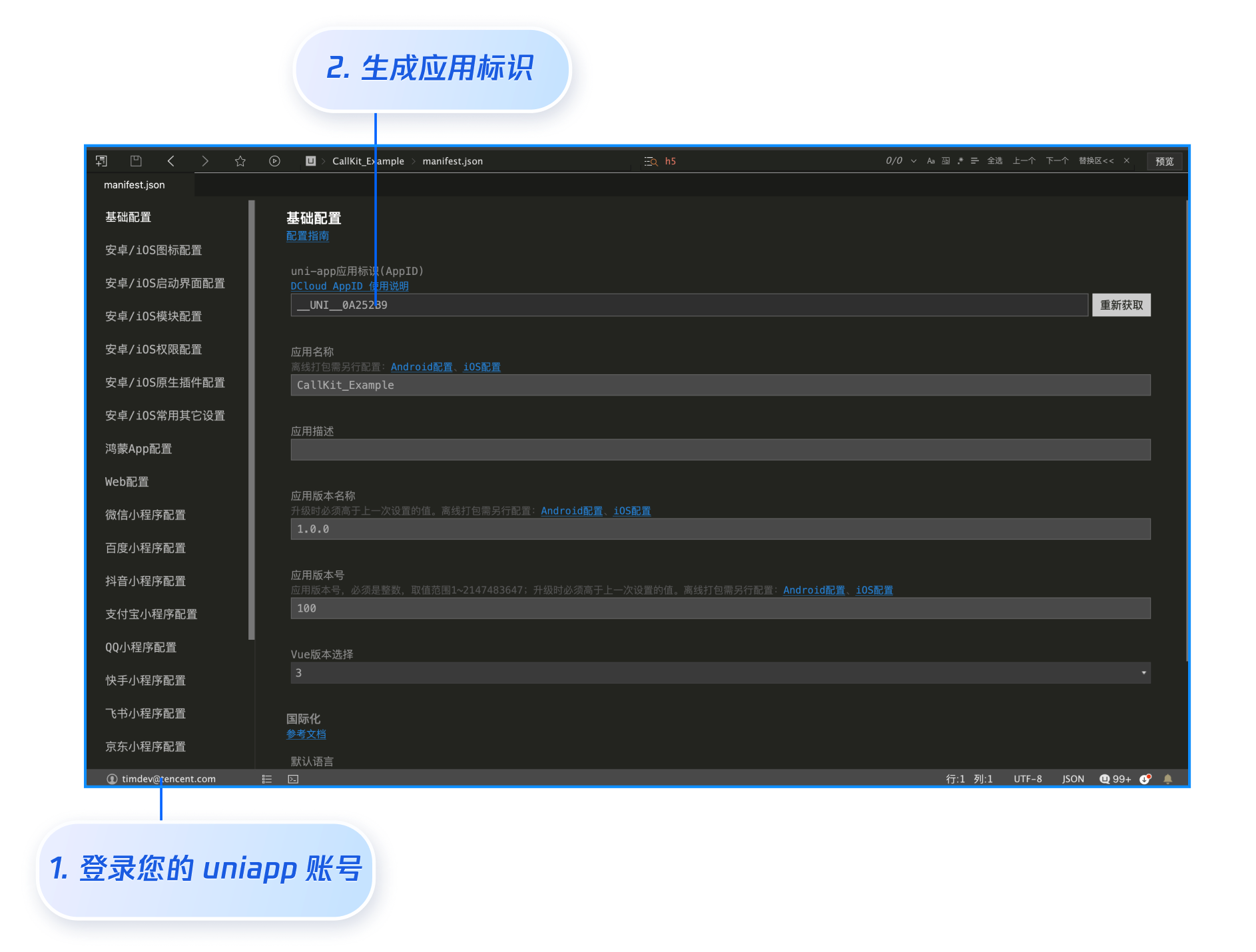The width and height of the screenshot is (1256, 952).
Task: Click the sidebar vertical scrollbar
Action: click(x=251, y=419)
